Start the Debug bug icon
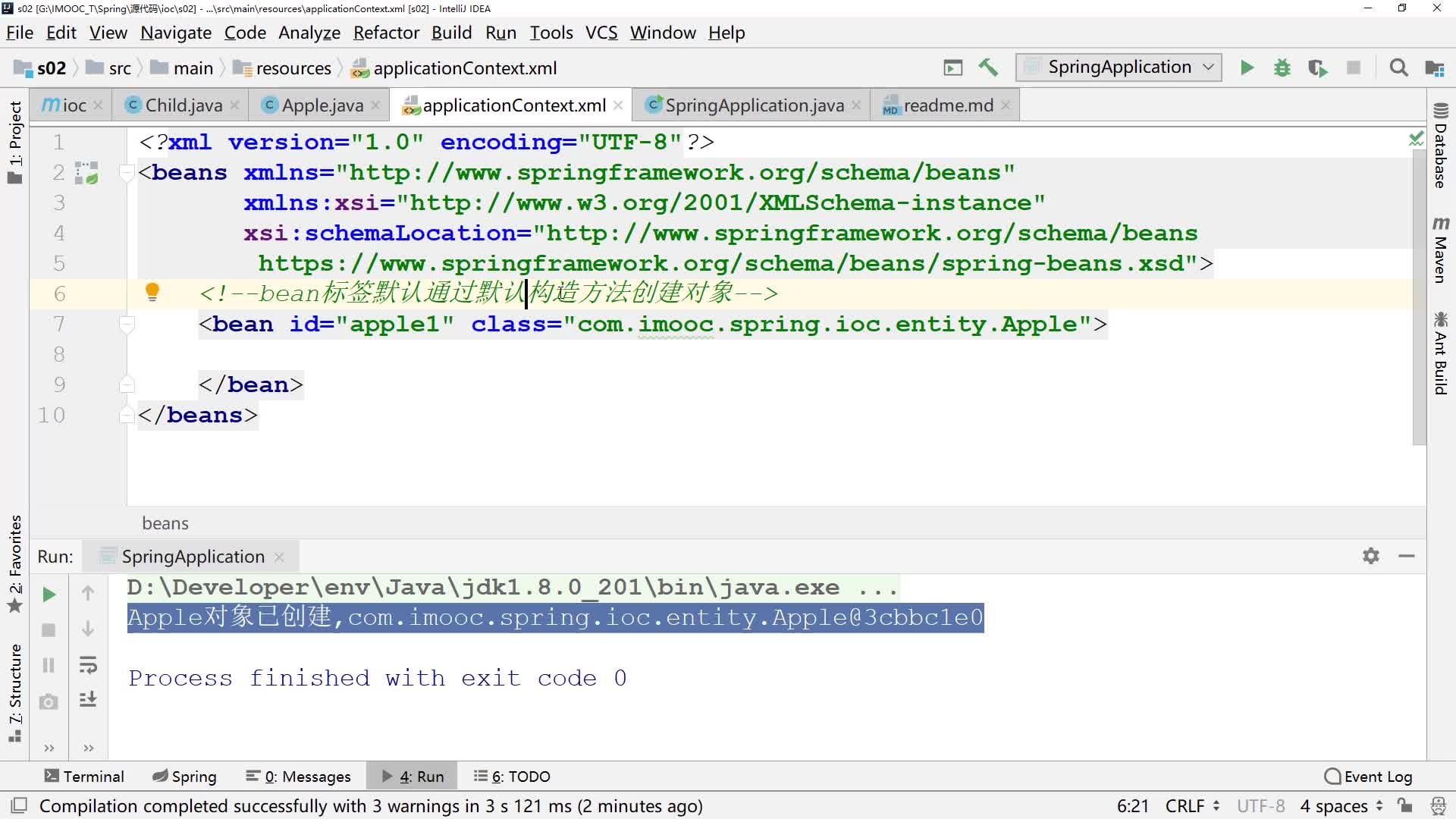1456x819 pixels. click(1282, 67)
